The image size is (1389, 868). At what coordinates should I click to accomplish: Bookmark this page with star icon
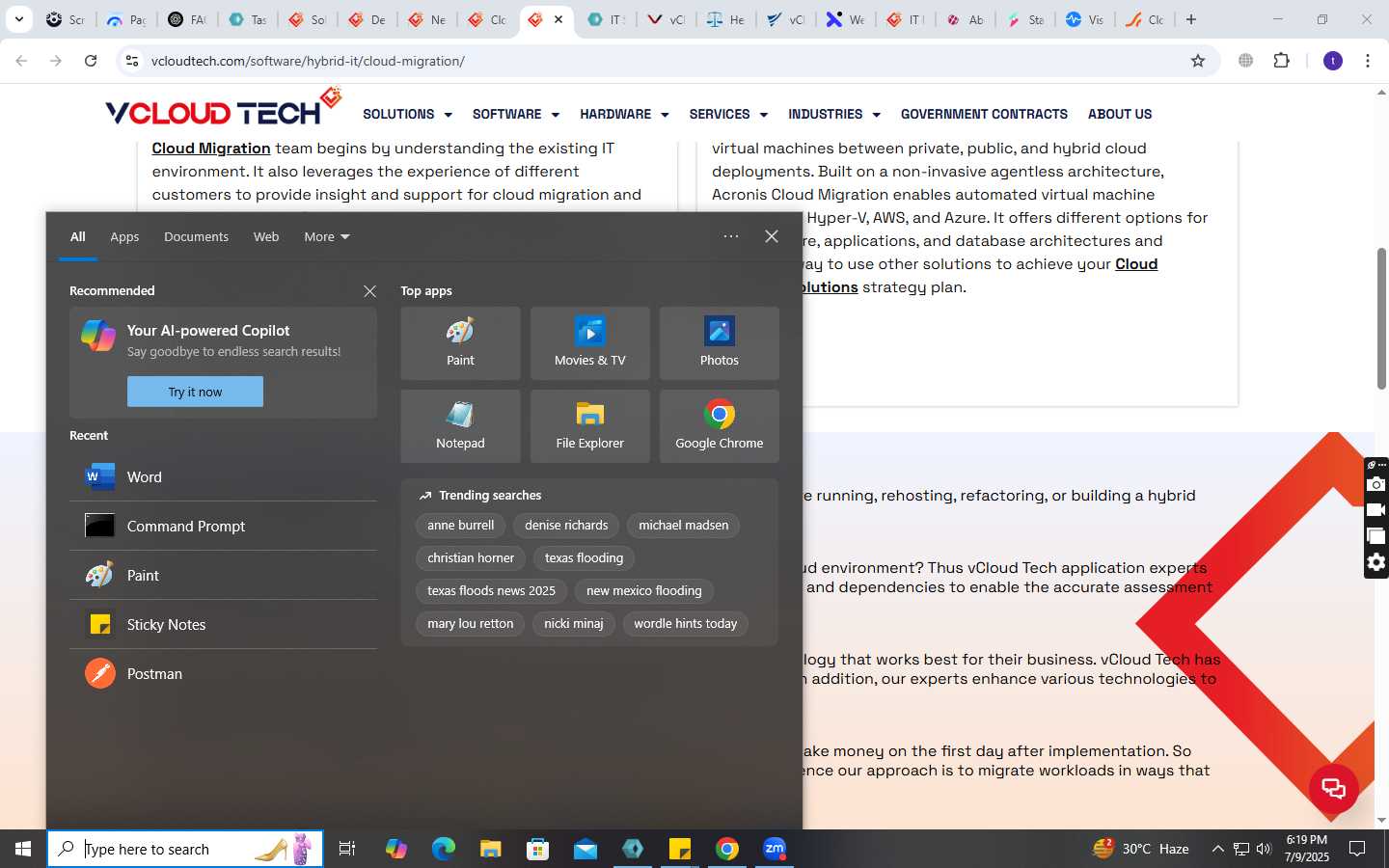pos(1198,61)
